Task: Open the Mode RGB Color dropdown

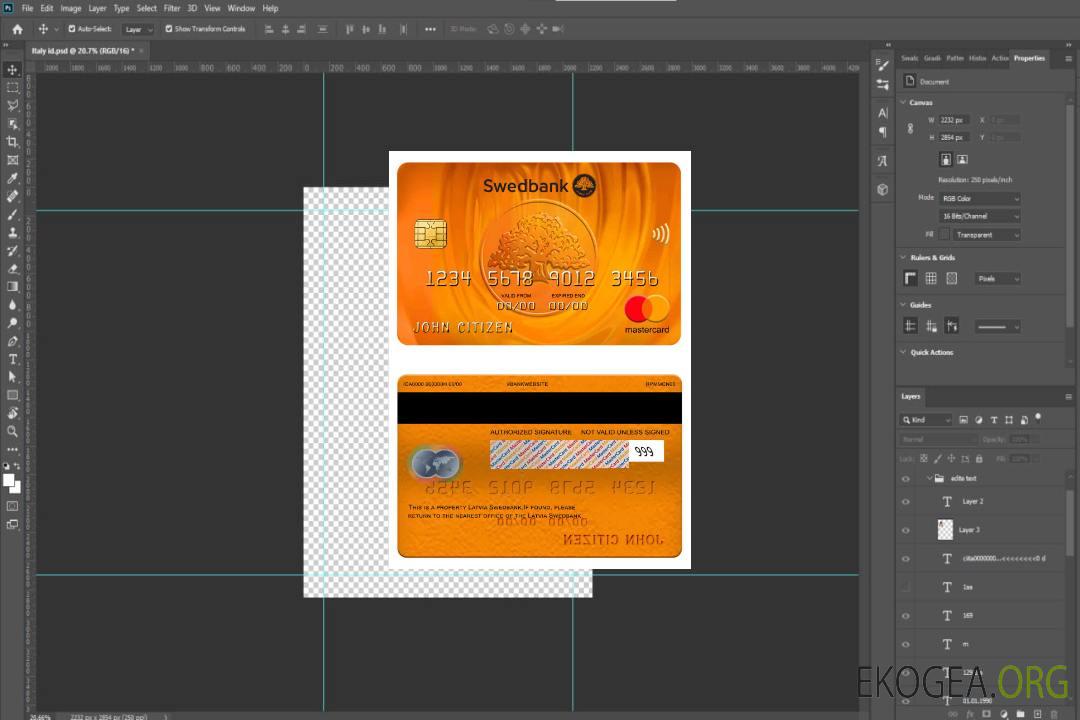Action: [979, 198]
